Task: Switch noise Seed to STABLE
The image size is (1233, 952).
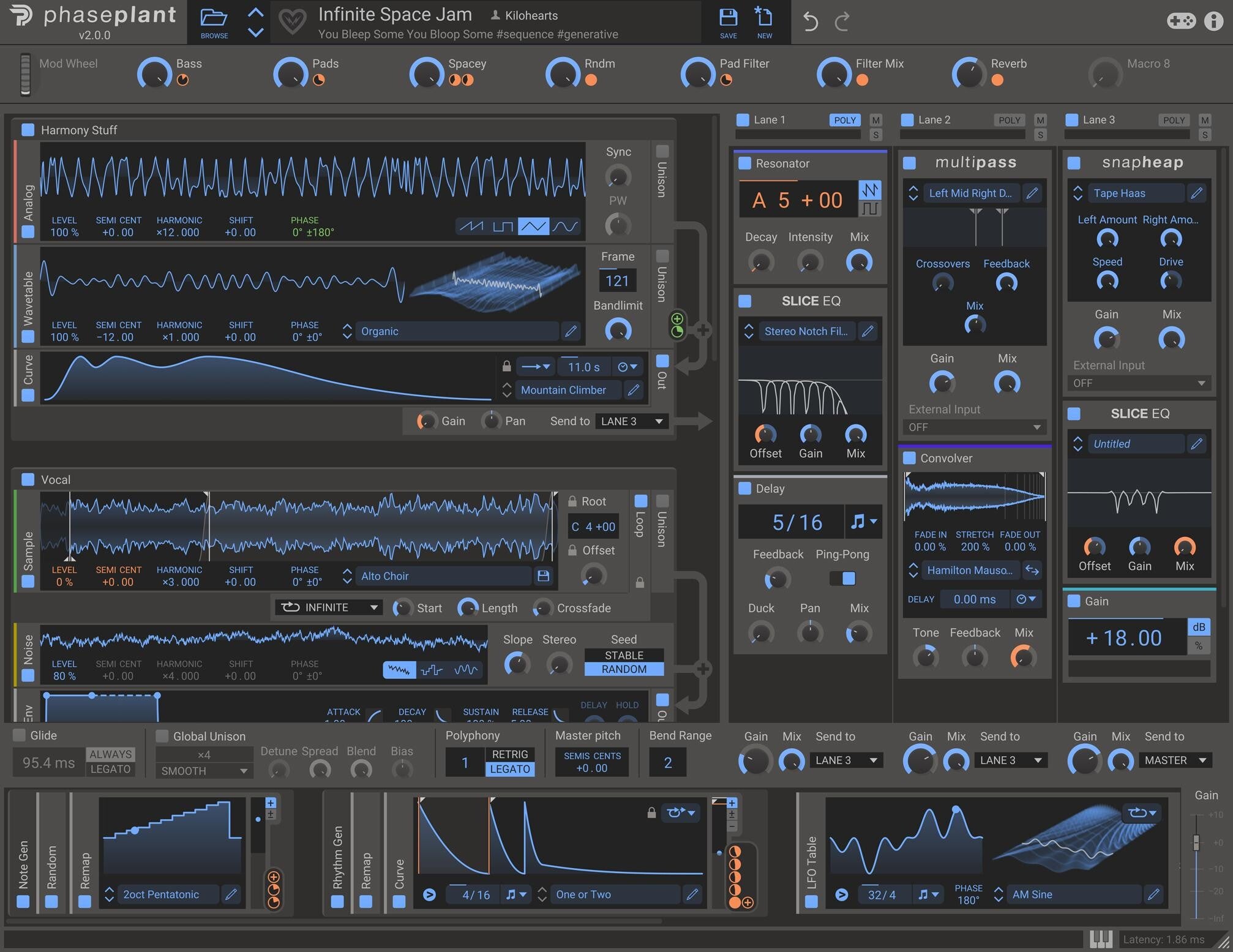Action: (624, 654)
